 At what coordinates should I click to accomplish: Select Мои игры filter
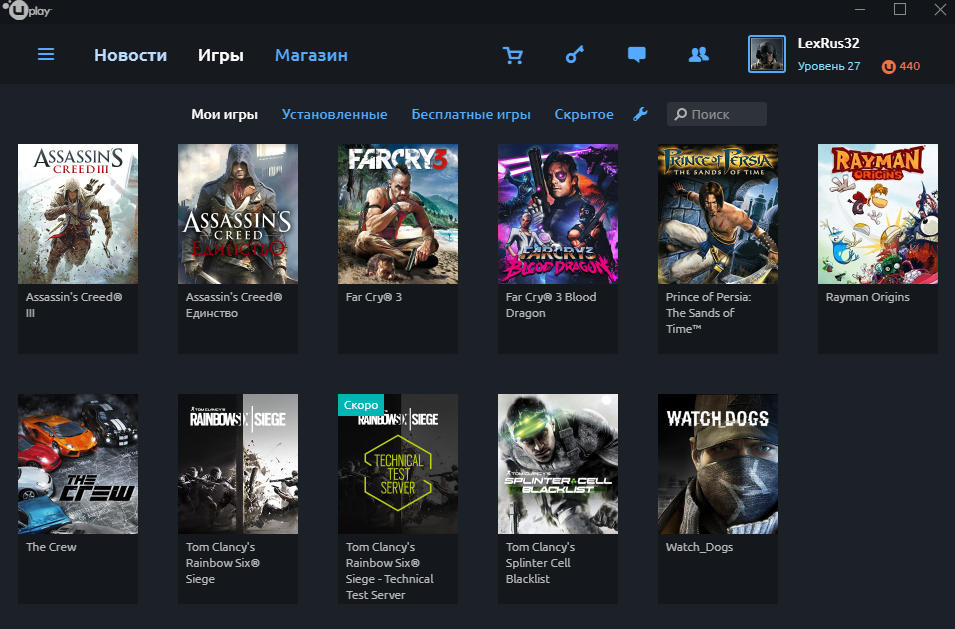point(224,114)
